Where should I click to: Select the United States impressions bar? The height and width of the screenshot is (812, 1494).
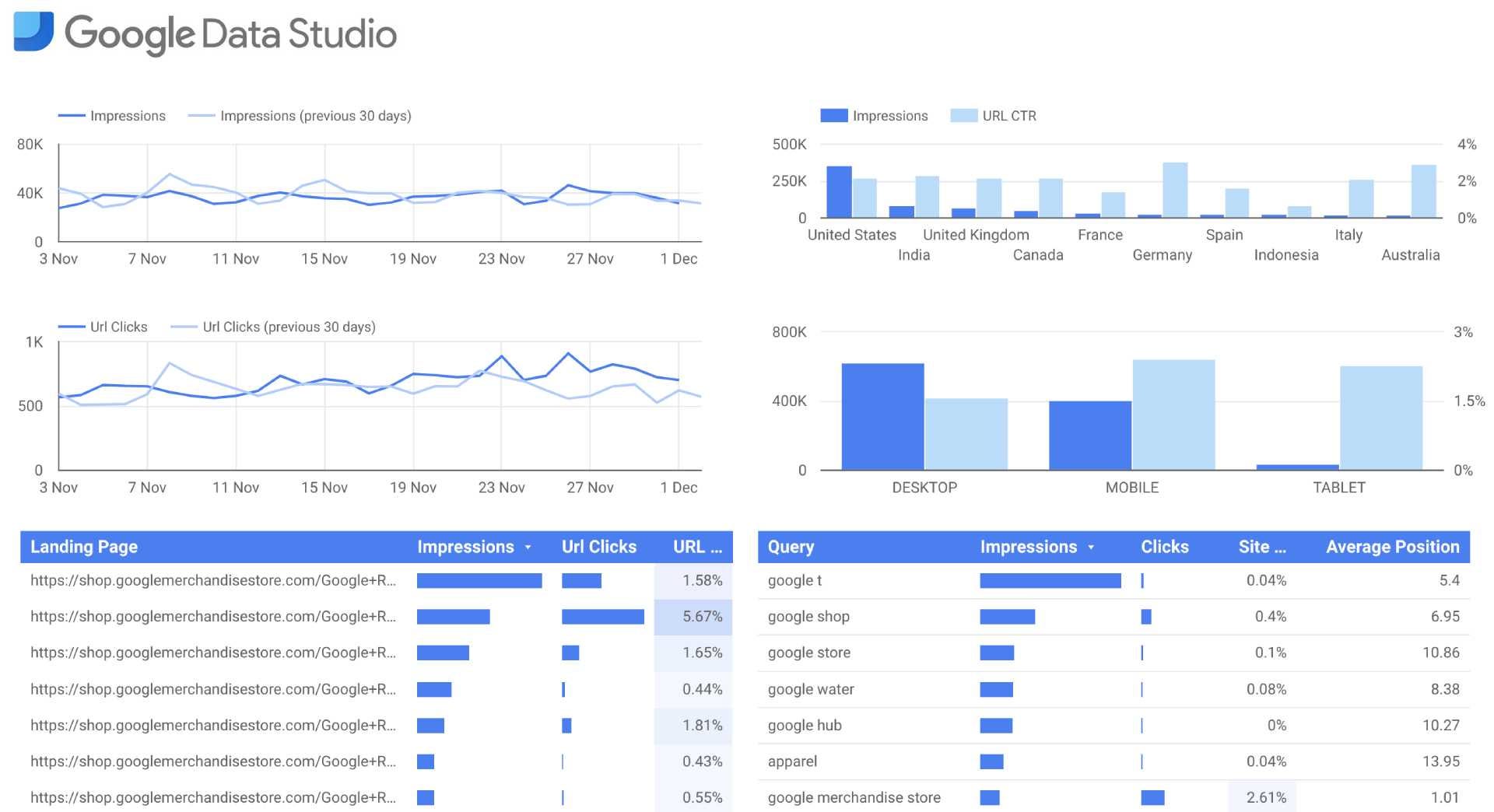click(x=839, y=191)
